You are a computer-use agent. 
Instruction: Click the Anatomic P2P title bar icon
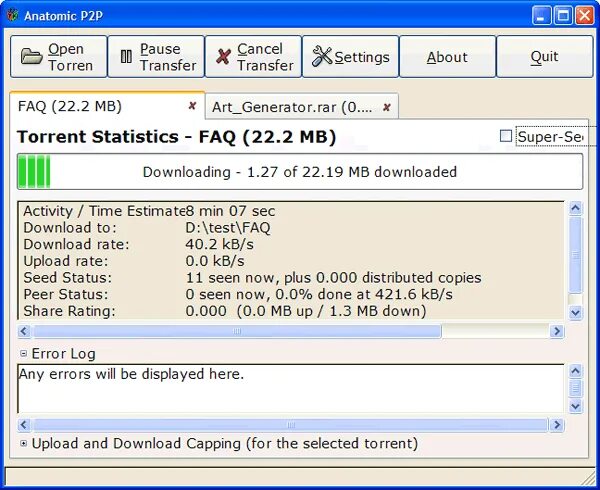pos(13,16)
